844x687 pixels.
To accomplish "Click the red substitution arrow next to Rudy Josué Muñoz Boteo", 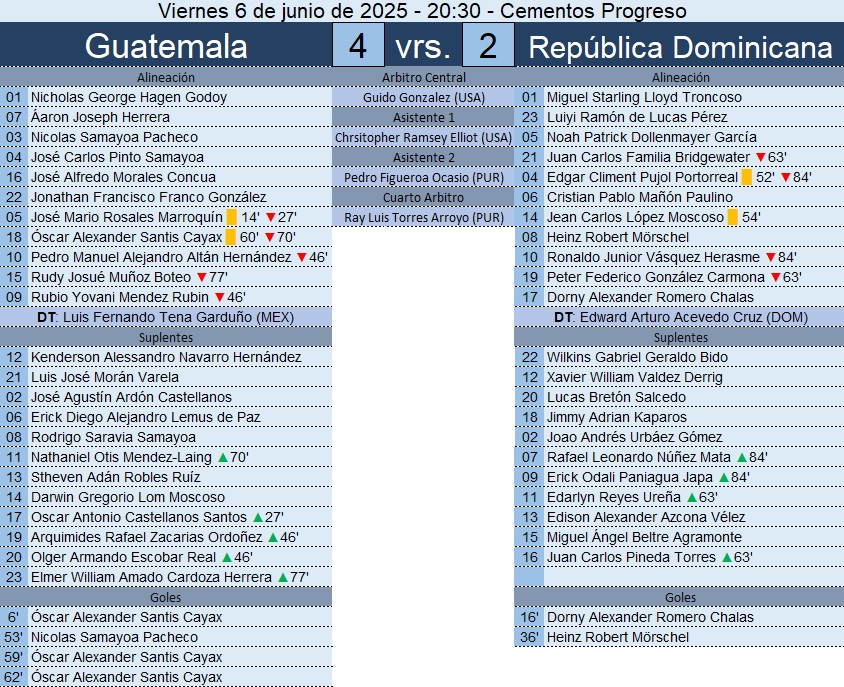I will tap(201, 277).
